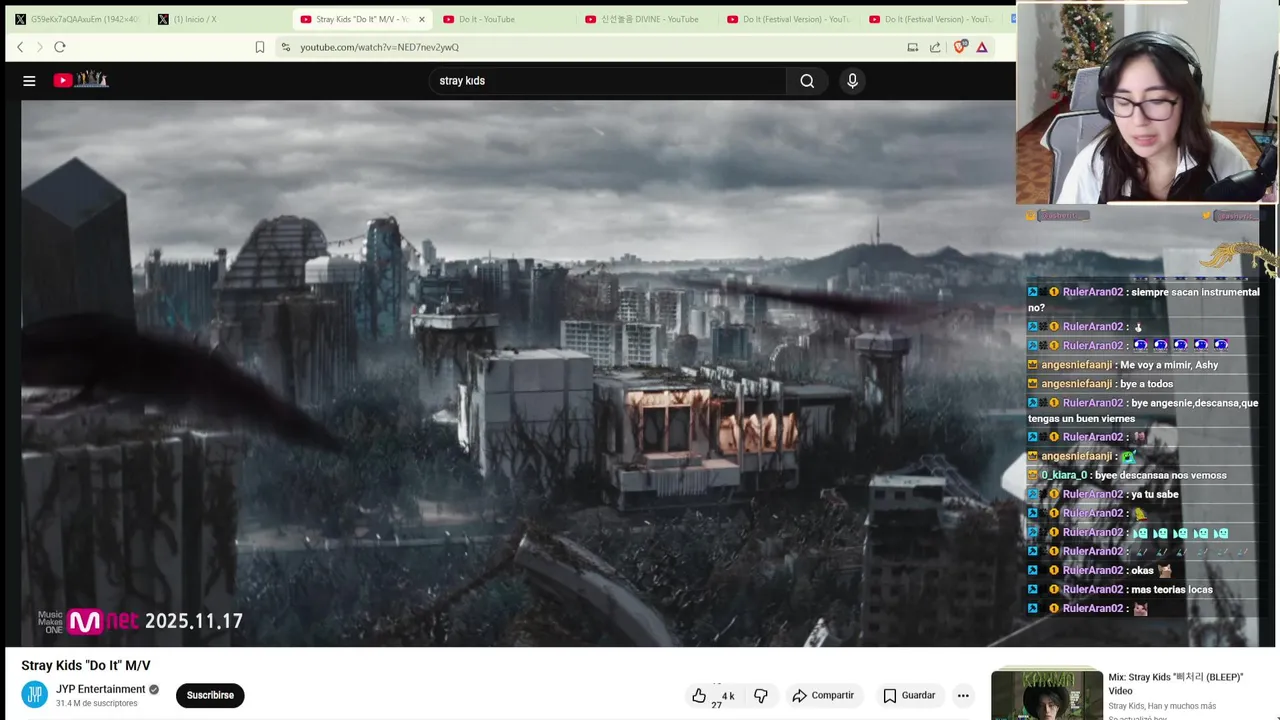The width and height of the screenshot is (1280, 720).
Task: Click the address bar URL
Action: tap(380, 47)
